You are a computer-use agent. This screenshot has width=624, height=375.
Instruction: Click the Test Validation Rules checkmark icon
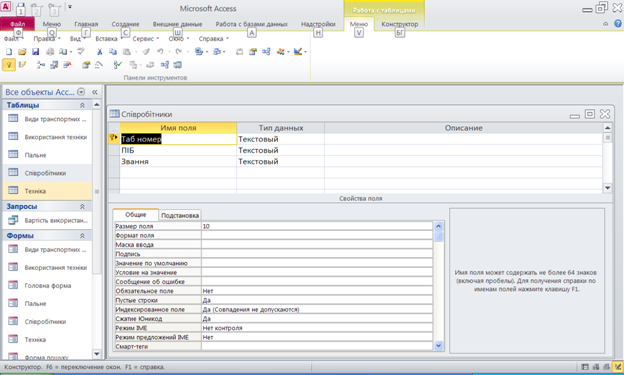[117, 64]
